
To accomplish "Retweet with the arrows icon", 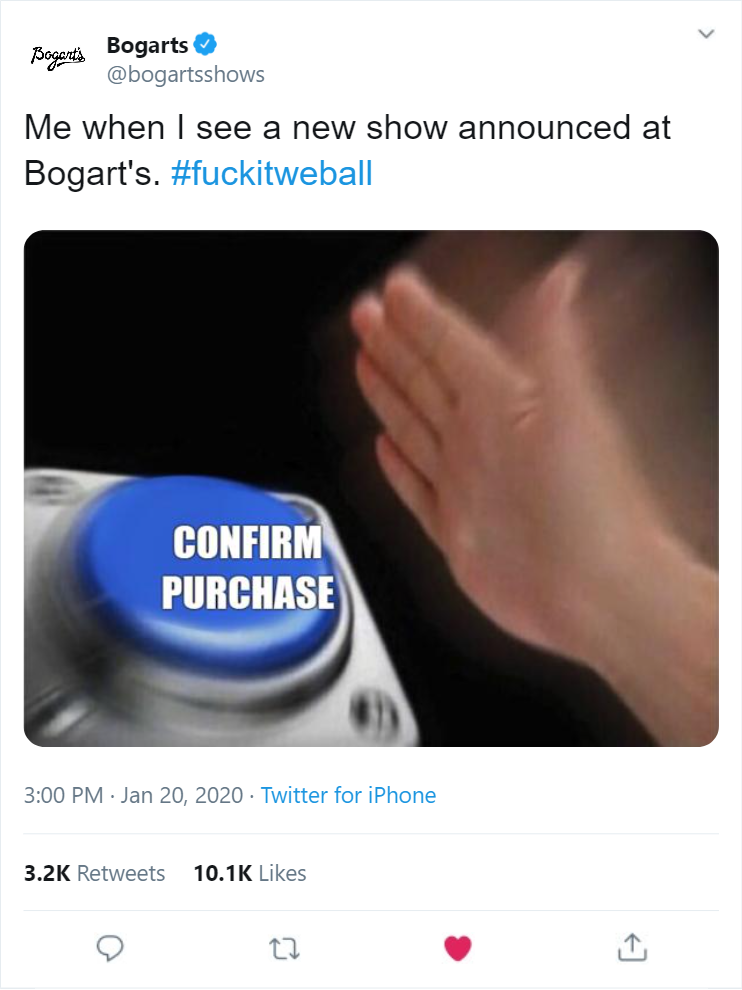I will (x=284, y=946).
